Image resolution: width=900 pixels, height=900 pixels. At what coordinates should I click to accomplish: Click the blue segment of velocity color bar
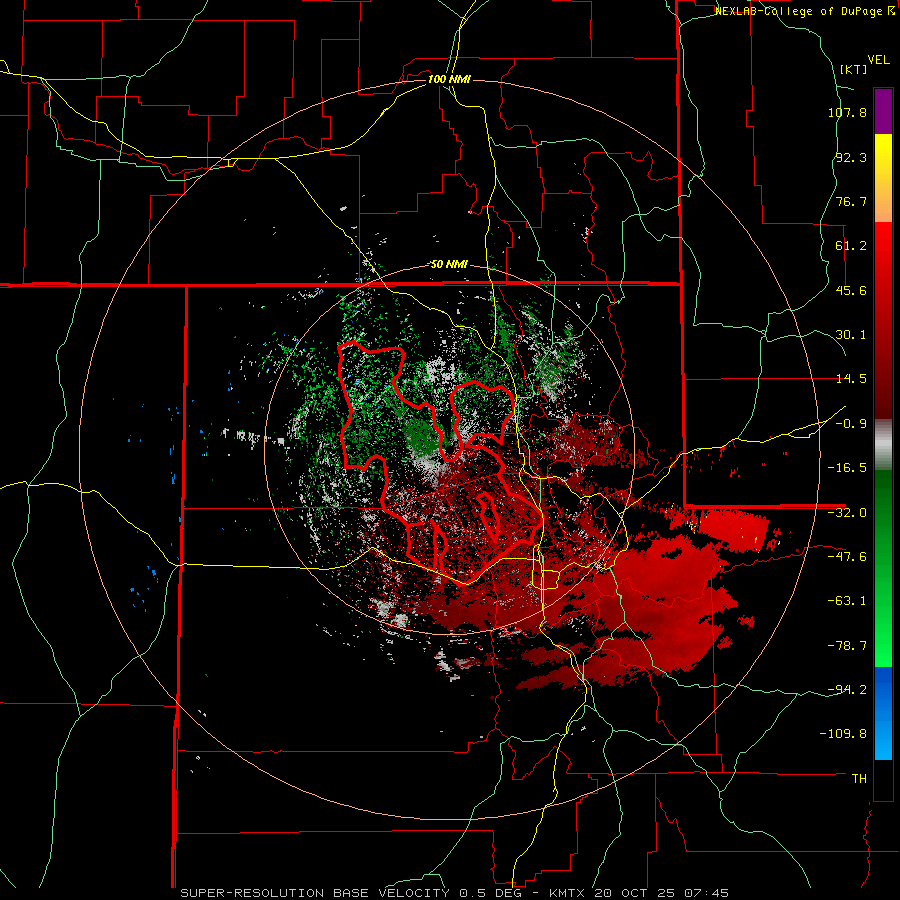coord(883,713)
